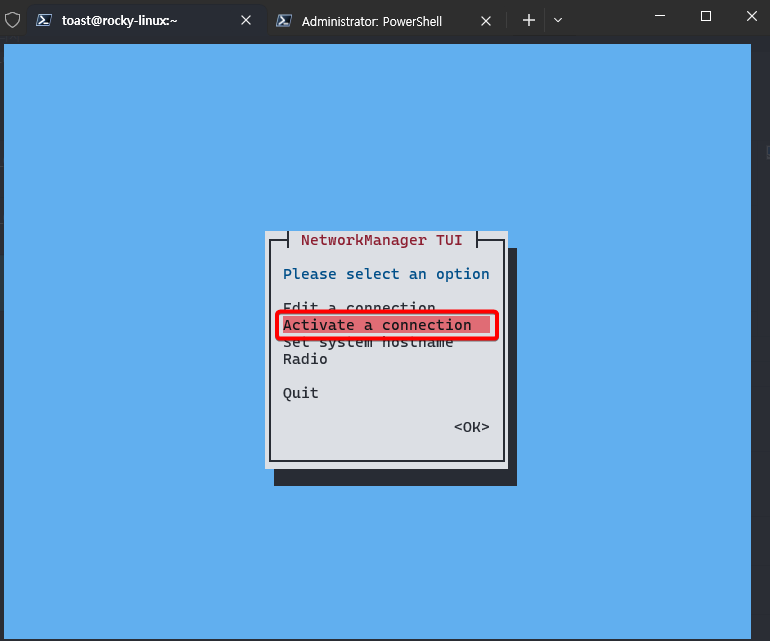Select 'Radio' in NetworkManager TUI
Image resolution: width=770 pixels, height=641 pixels.
coord(305,359)
